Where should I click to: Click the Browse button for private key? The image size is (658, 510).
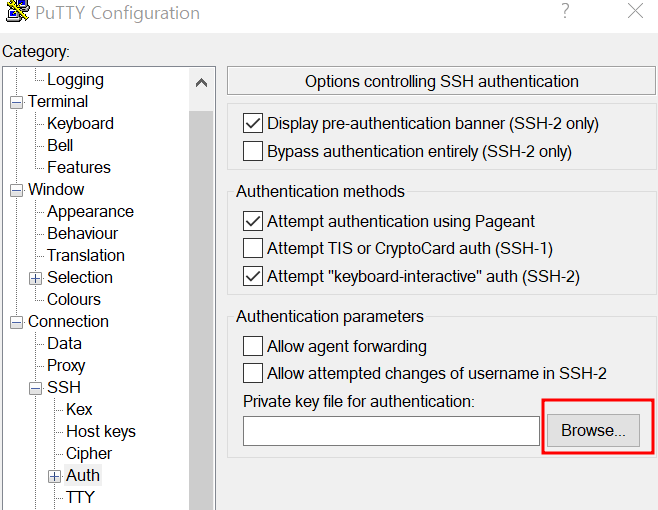point(593,430)
